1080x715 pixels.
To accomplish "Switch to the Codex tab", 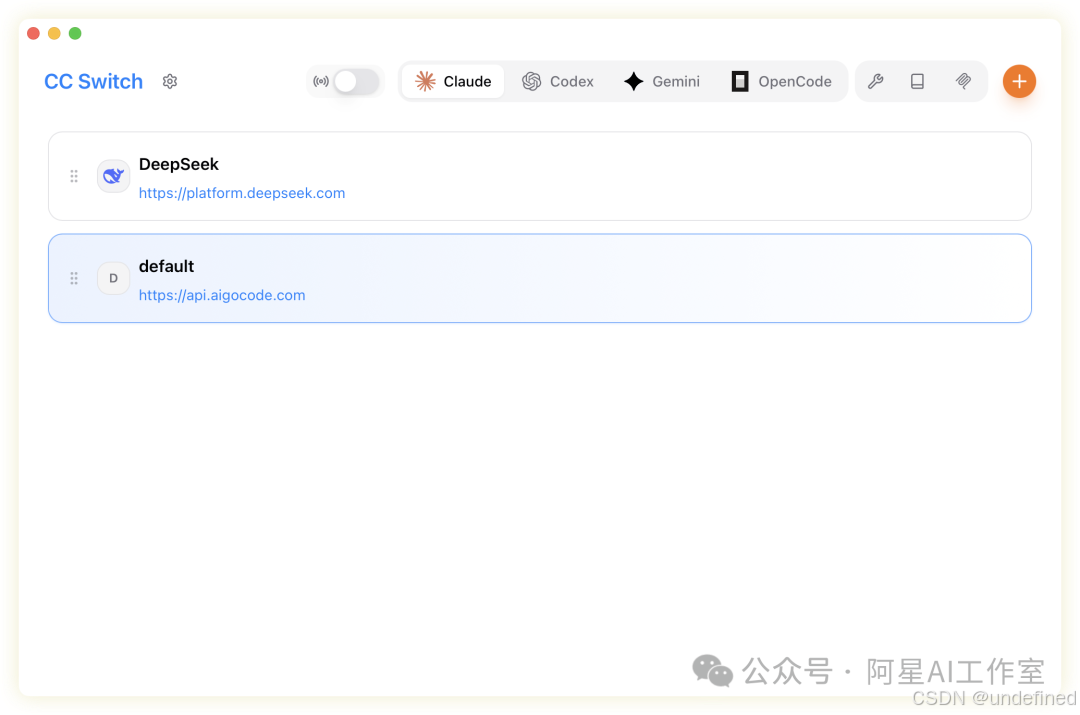I will pyautogui.click(x=558, y=81).
